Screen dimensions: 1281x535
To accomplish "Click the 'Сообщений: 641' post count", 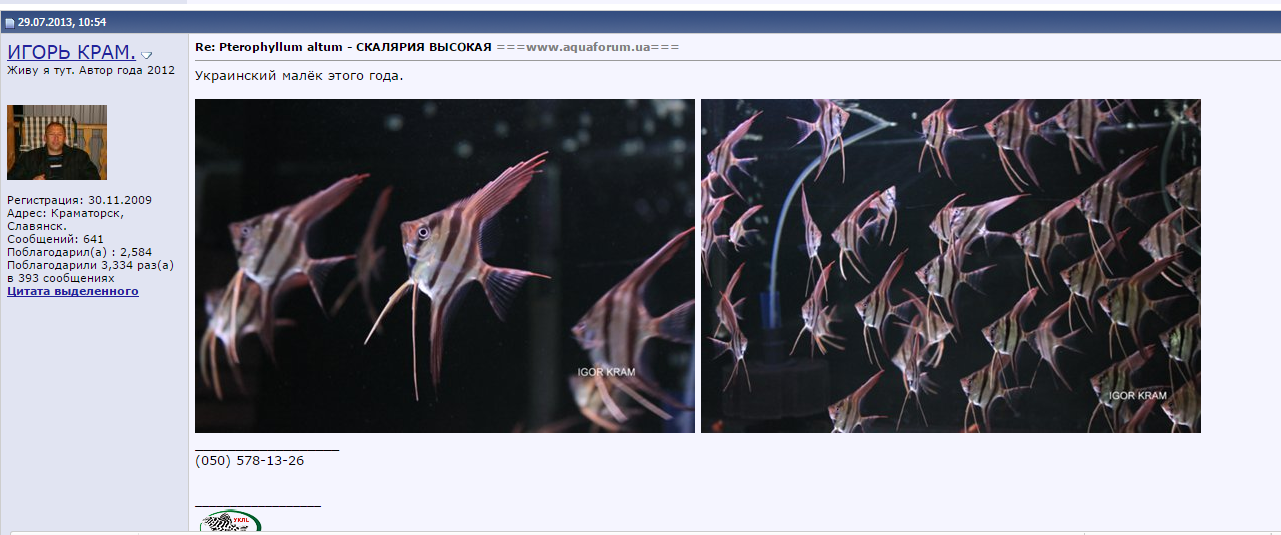I will (x=55, y=239).
